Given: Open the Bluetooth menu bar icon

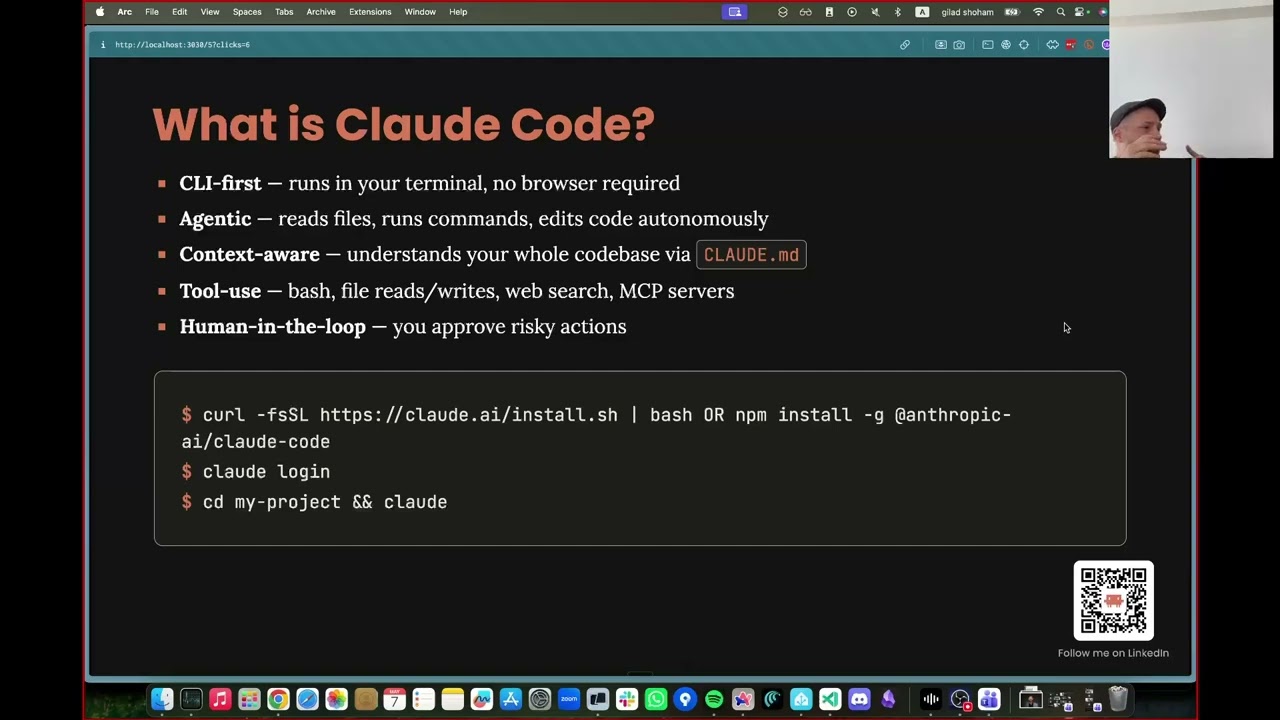Looking at the screenshot, I should point(897,12).
